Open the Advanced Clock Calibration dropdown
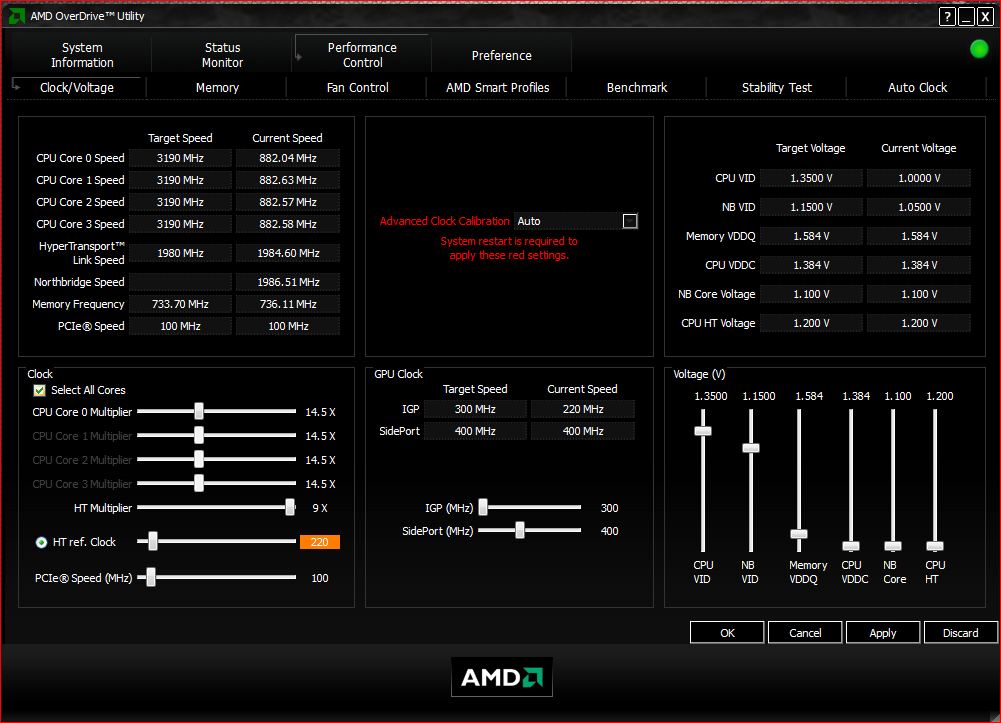This screenshot has width=1001, height=723. pos(629,221)
